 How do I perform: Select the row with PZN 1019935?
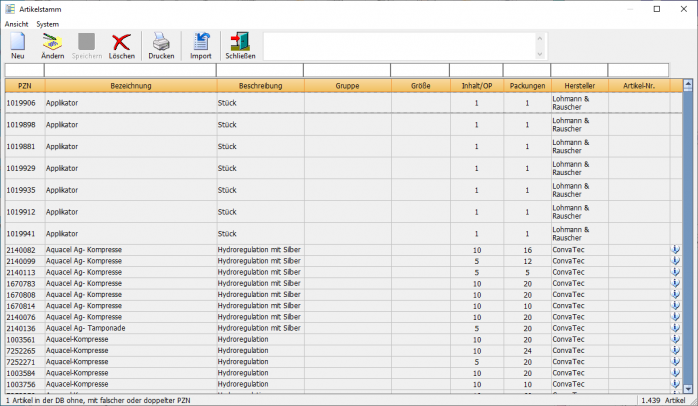tap(343, 190)
